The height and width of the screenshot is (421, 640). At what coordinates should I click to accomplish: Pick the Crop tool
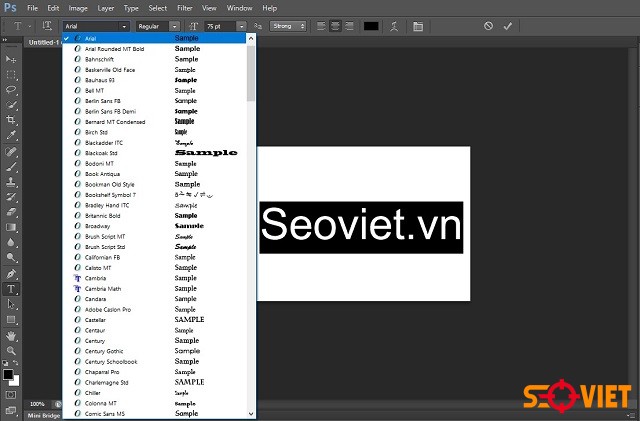(12, 119)
